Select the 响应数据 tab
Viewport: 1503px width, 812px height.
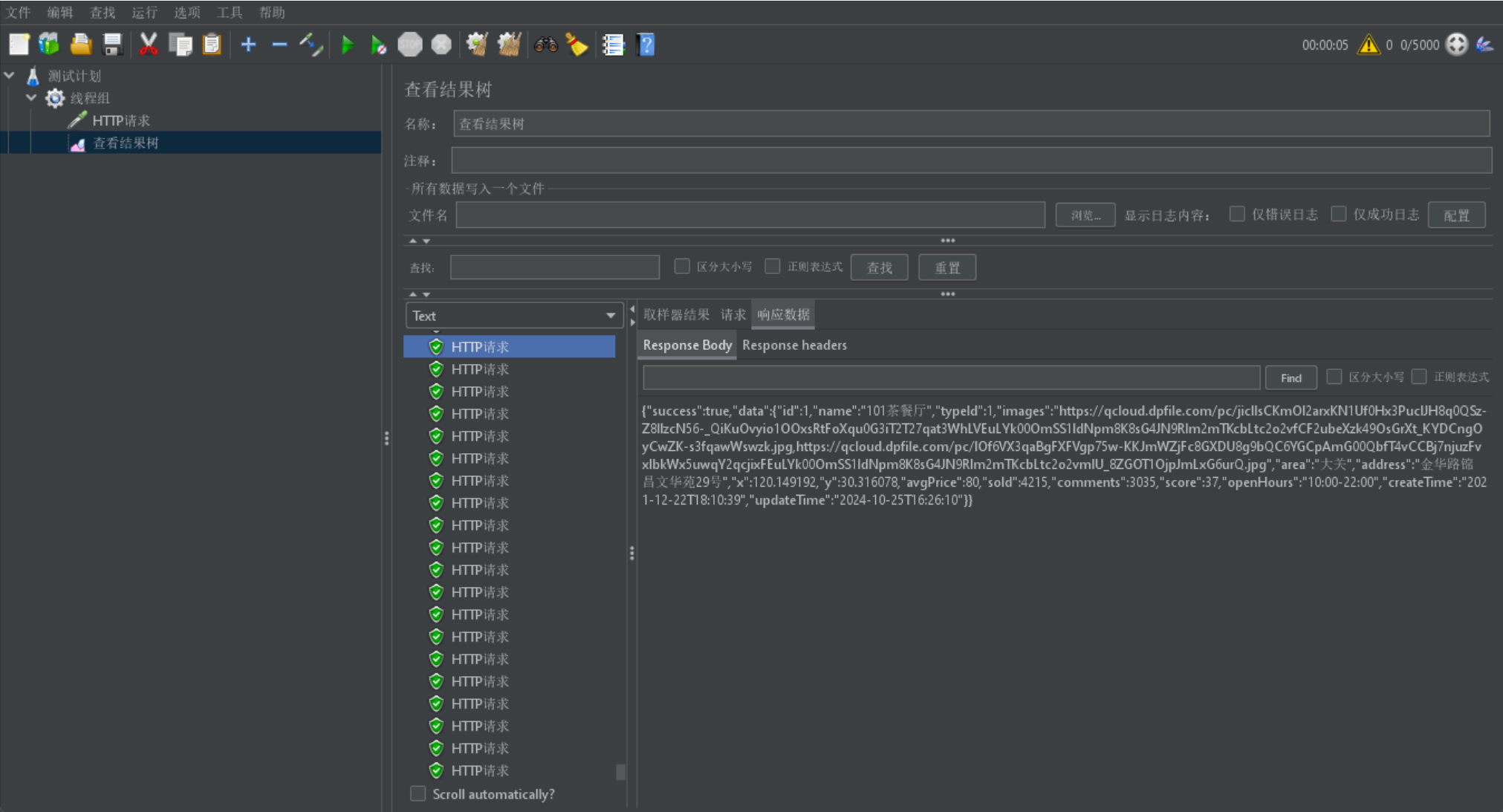783,314
